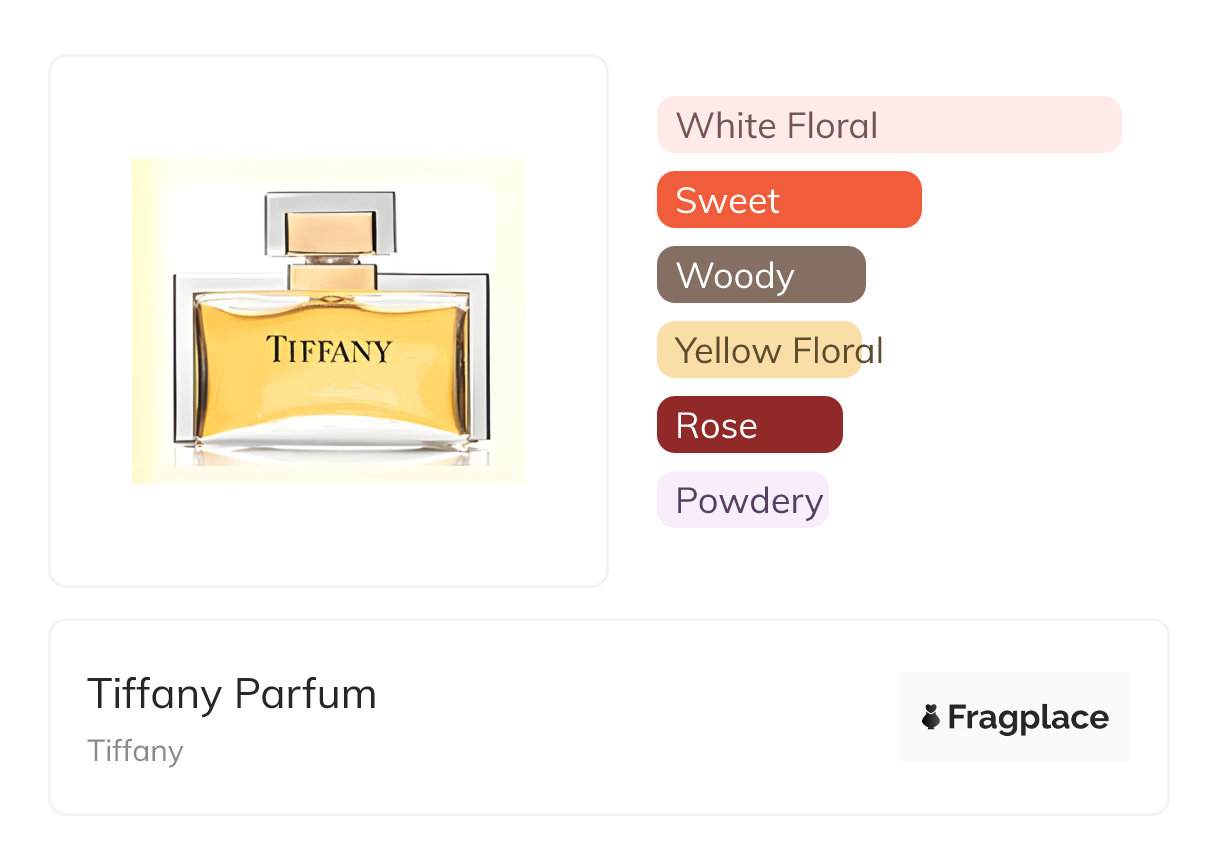Select the White Floral accord bar
Viewport: 1218px width, 864px height.
(x=888, y=125)
